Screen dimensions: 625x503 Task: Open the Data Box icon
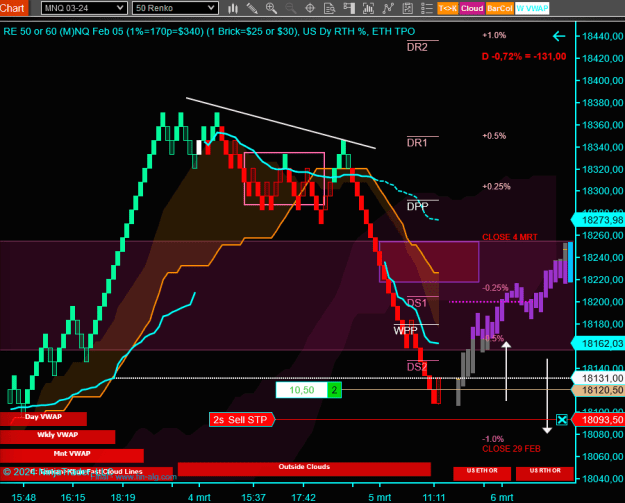329,8
